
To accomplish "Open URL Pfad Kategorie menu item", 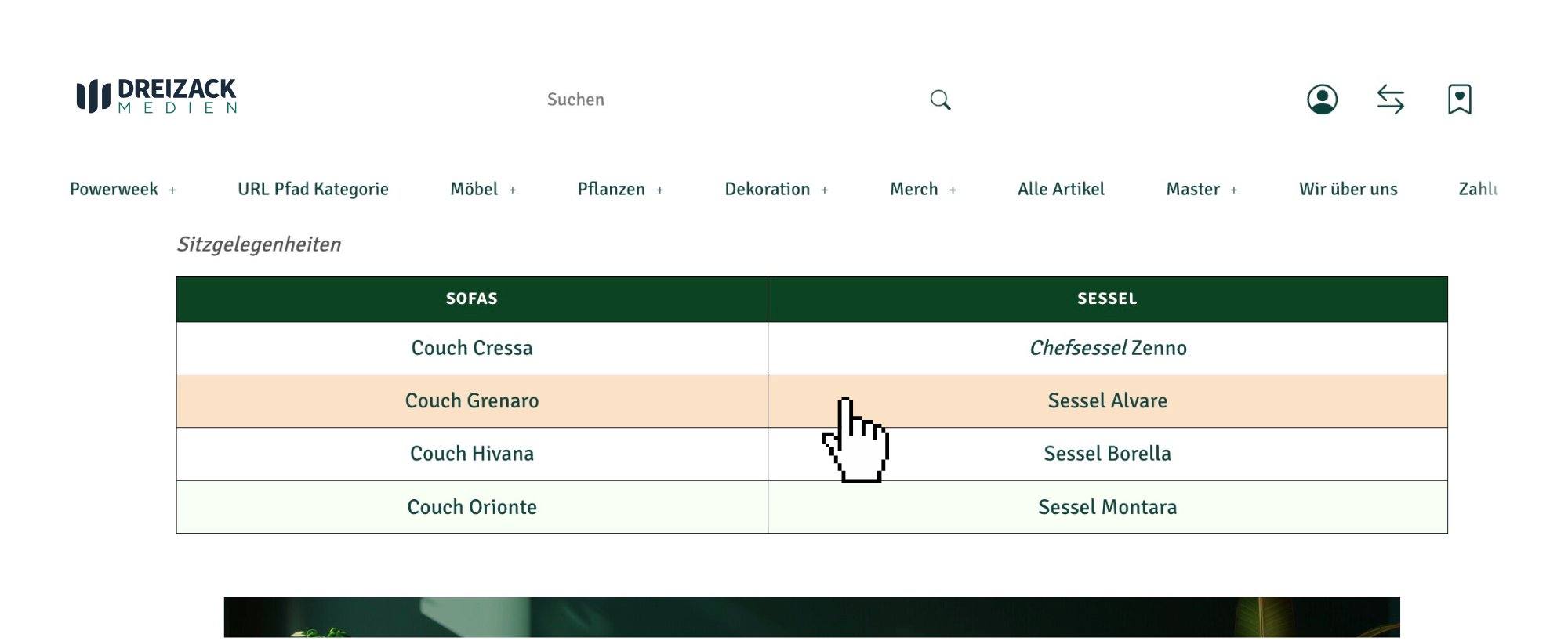I will pos(313,189).
